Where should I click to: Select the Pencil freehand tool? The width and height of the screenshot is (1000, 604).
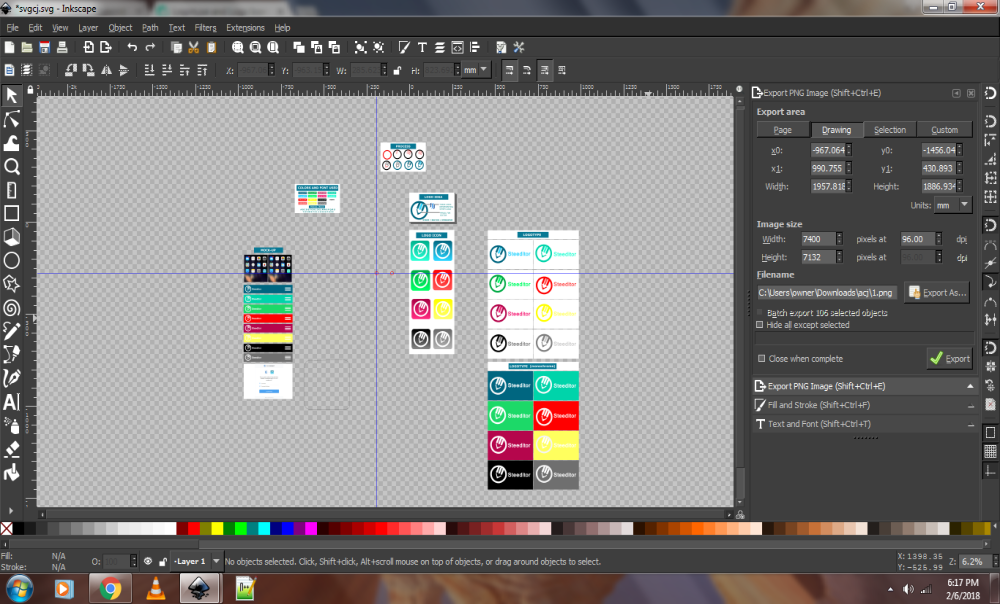point(11,331)
